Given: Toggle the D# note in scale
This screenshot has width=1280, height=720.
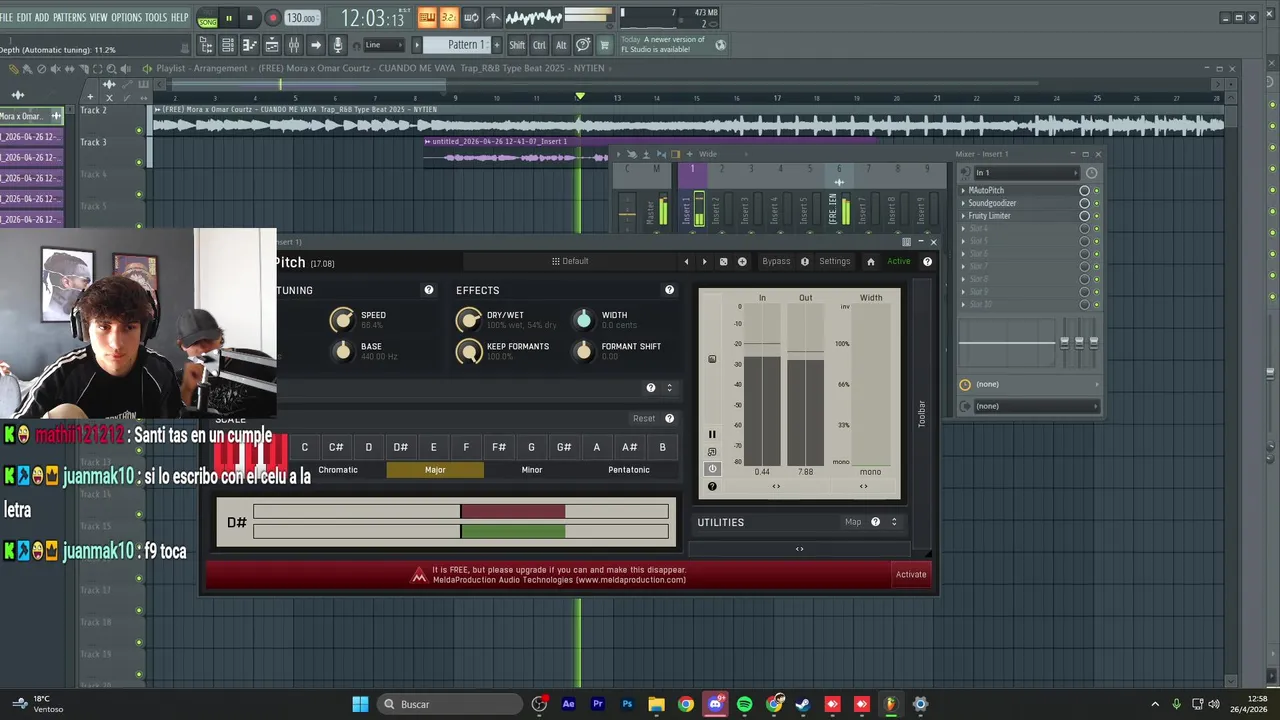Looking at the screenshot, I should [401, 447].
